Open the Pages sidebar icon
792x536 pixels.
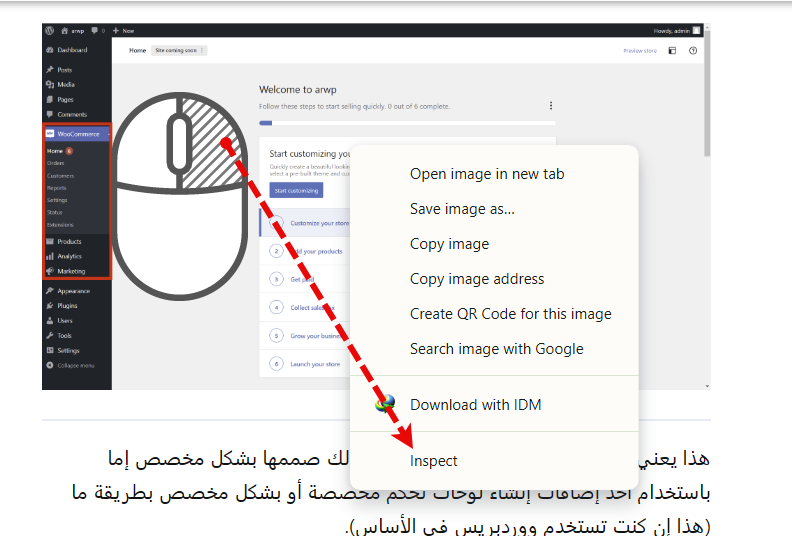click(50, 100)
